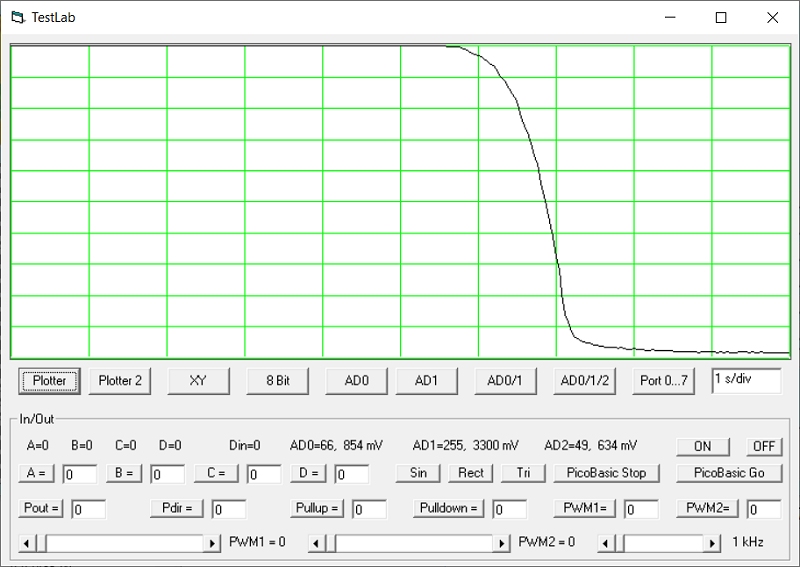Click the PWM1 slider left arrow
The image size is (800, 567).
pos(27,543)
